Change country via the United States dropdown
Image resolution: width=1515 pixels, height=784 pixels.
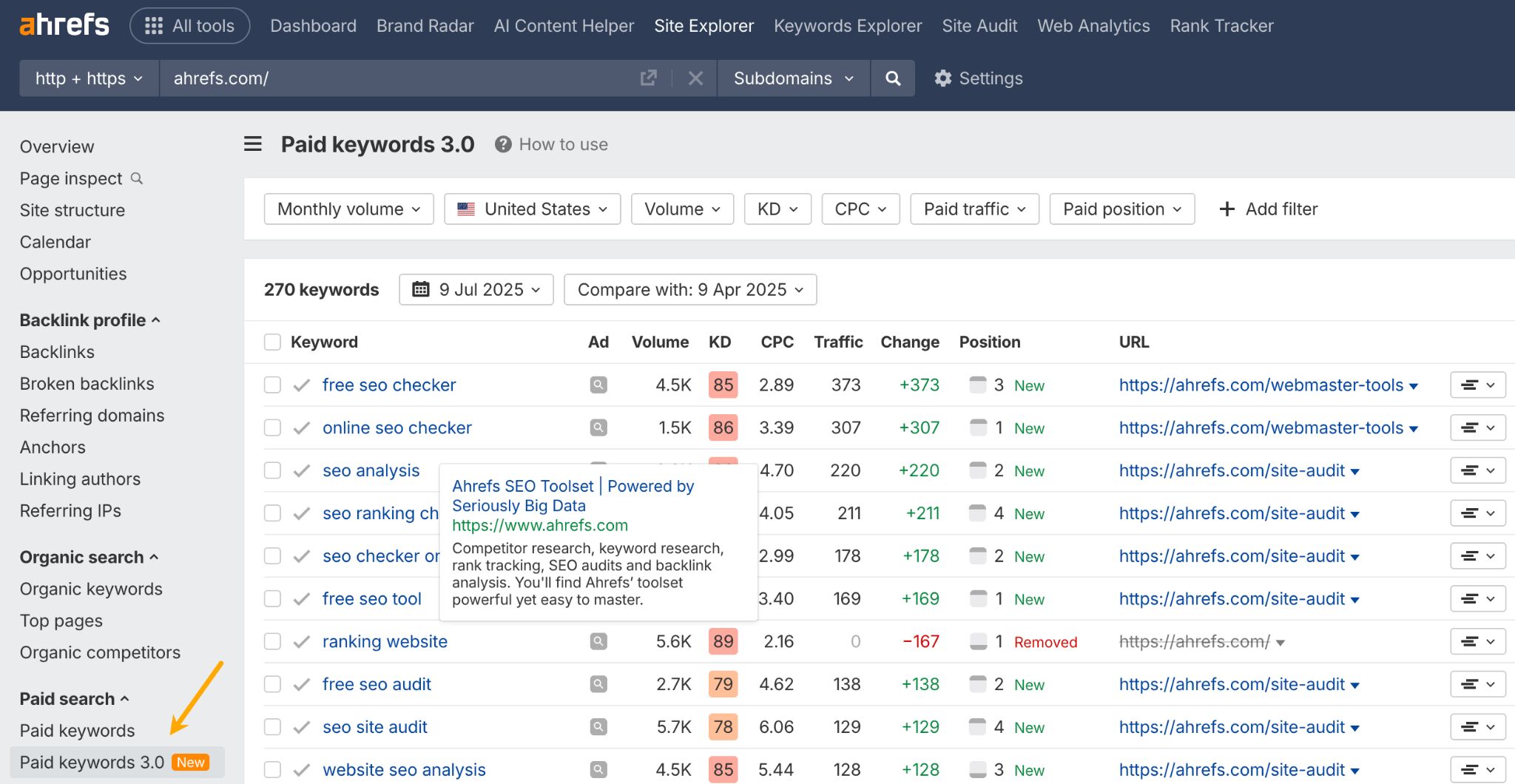(531, 209)
